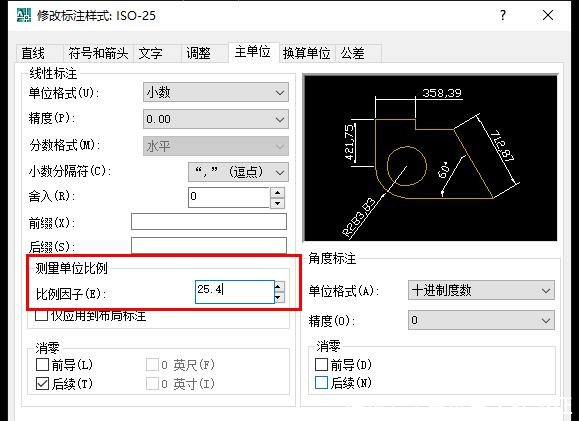Click the 0 英寸(I) checkbox
Image resolution: width=579 pixels, height=421 pixels.
(152, 384)
